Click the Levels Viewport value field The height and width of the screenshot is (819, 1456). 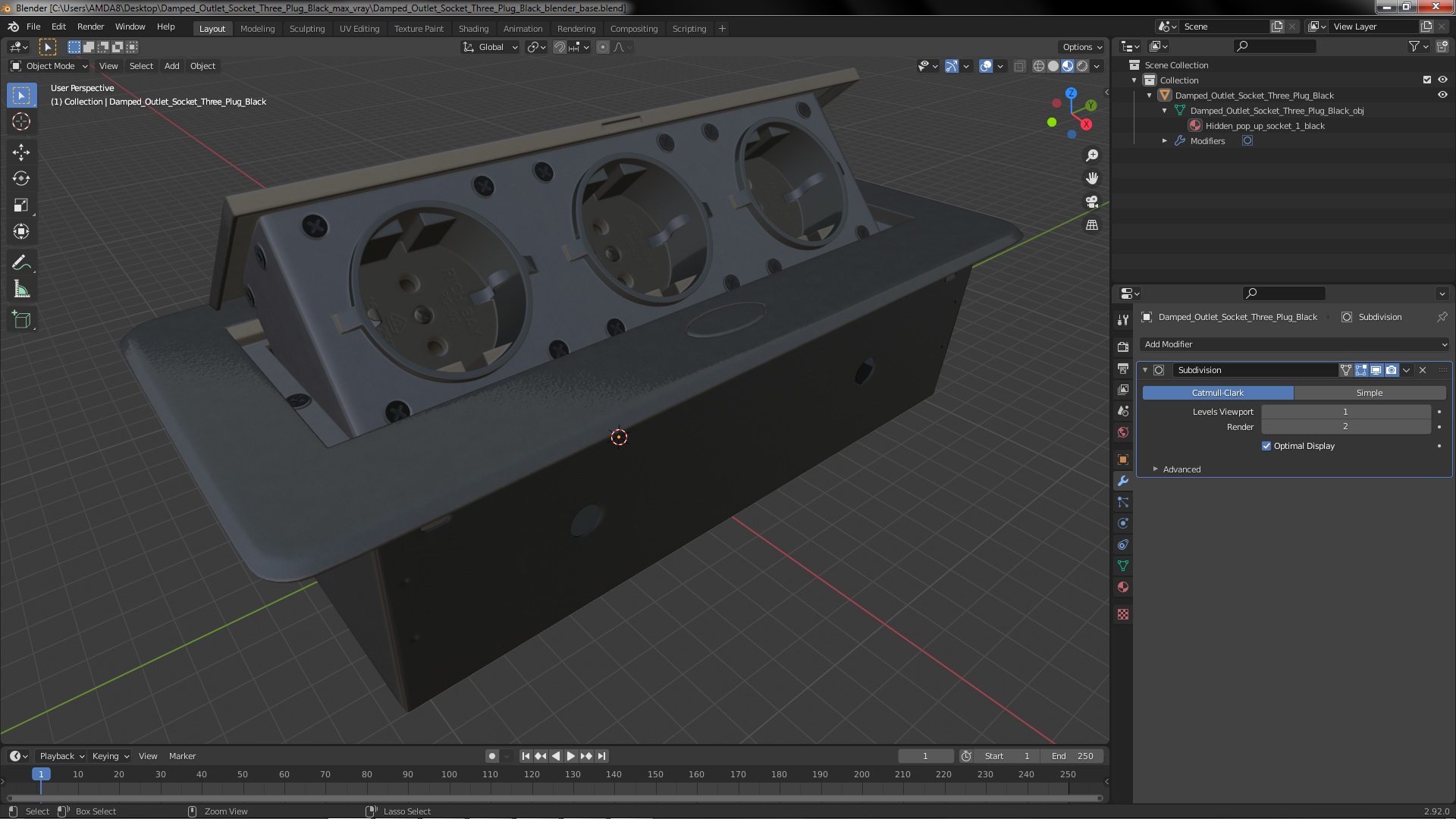[x=1346, y=412]
